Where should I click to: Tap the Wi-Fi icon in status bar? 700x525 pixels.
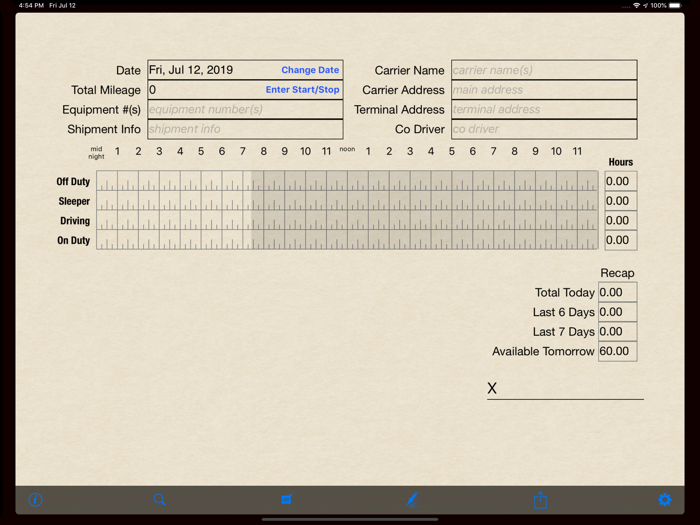pos(637,5)
